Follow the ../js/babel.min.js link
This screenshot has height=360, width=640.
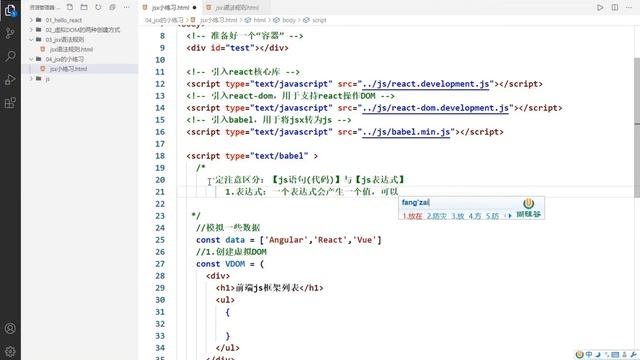coord(406,132)
